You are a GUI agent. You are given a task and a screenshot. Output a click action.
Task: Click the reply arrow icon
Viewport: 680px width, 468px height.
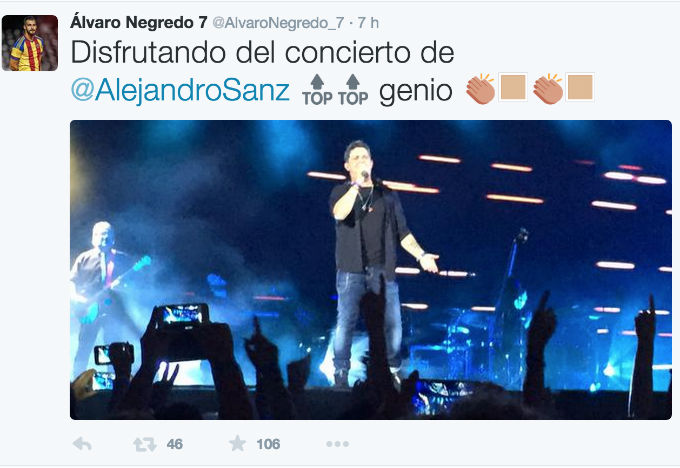point(82,444)
